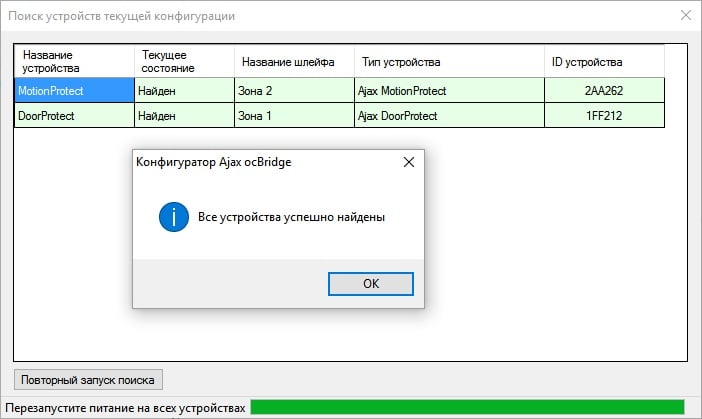Click the Конфигуратор Ajax ocBridge dialog title

click(x=214, y=162)
